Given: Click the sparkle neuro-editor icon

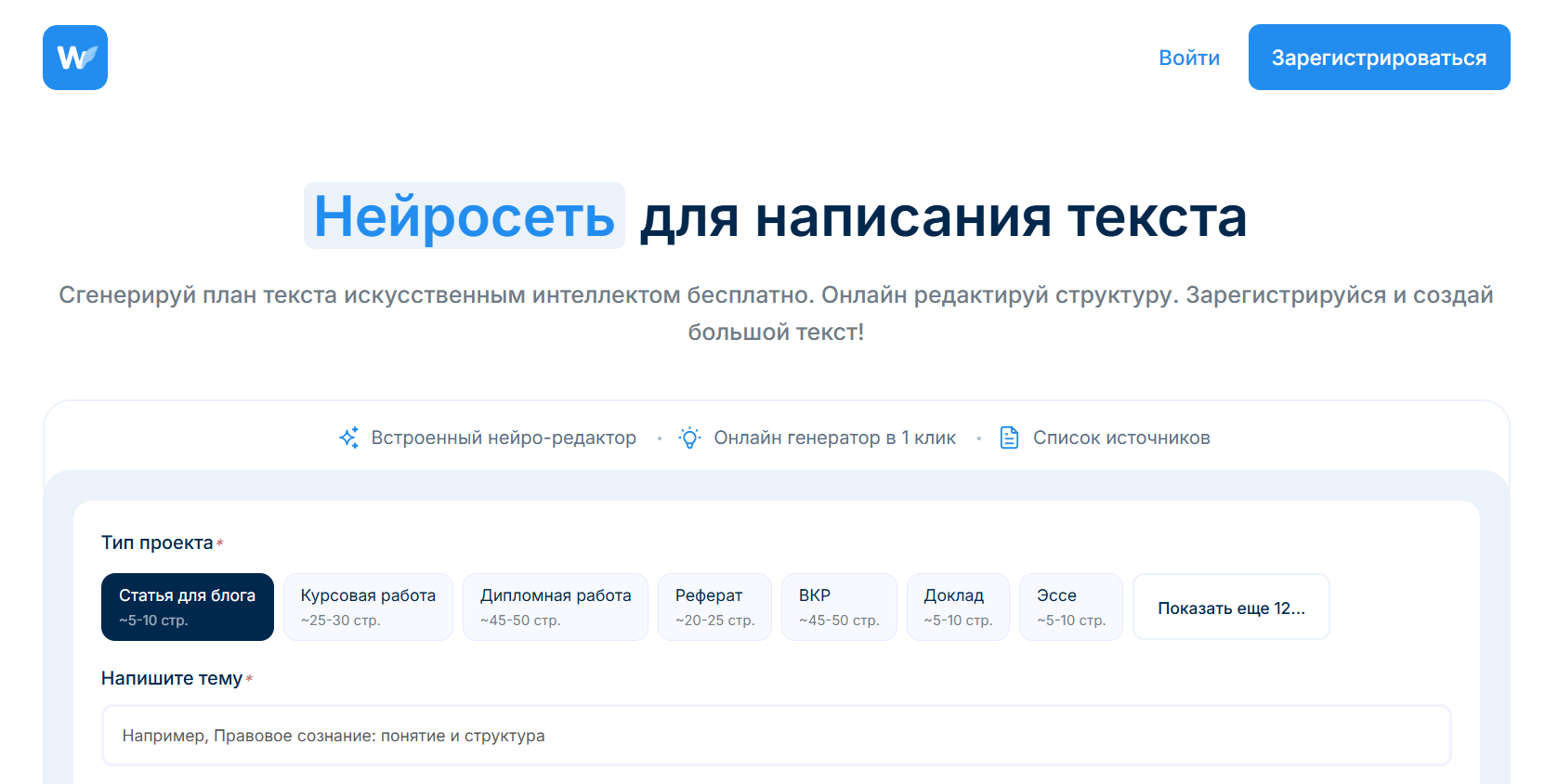Looking at the screenshot, I should click(x=349, y=438).
